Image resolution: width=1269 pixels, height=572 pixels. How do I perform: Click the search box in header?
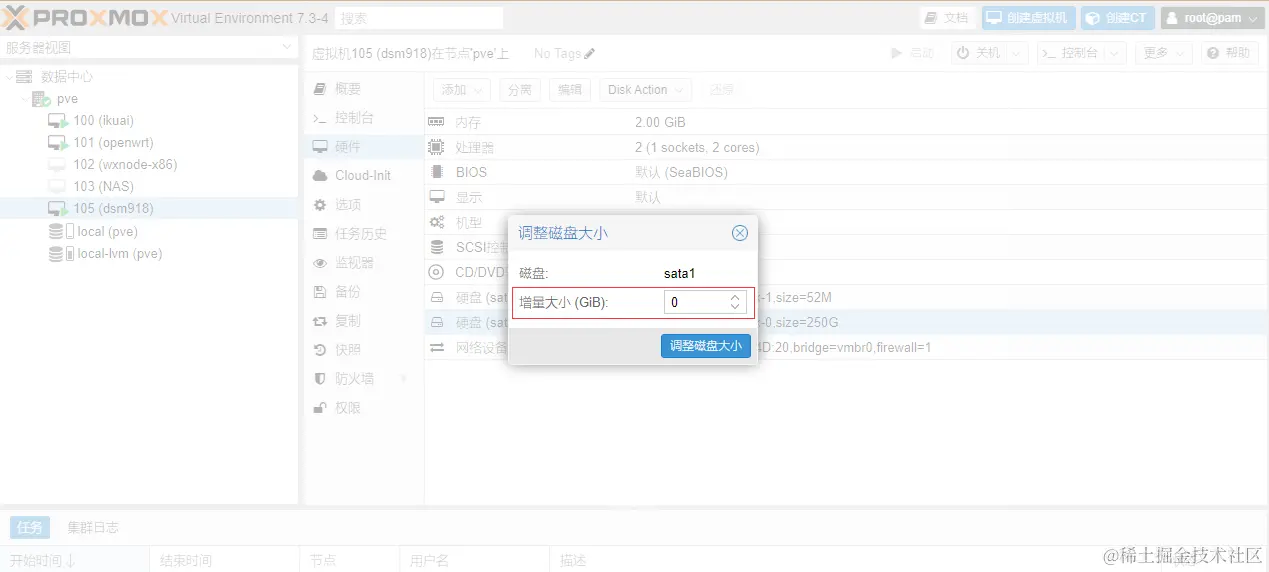coord(419,18)
